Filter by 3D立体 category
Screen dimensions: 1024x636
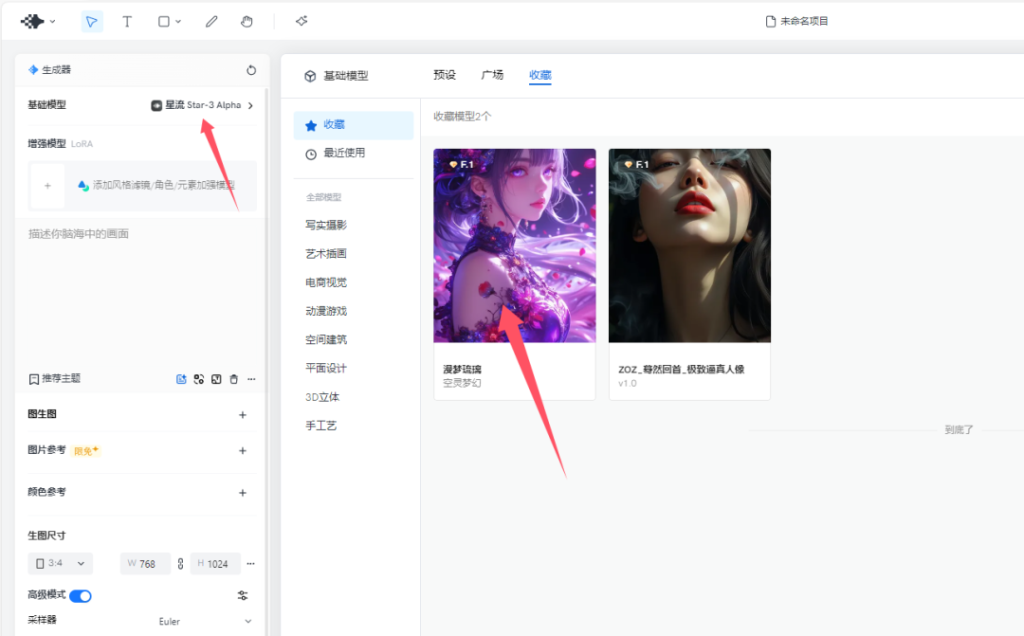click(x=322, y=397)
